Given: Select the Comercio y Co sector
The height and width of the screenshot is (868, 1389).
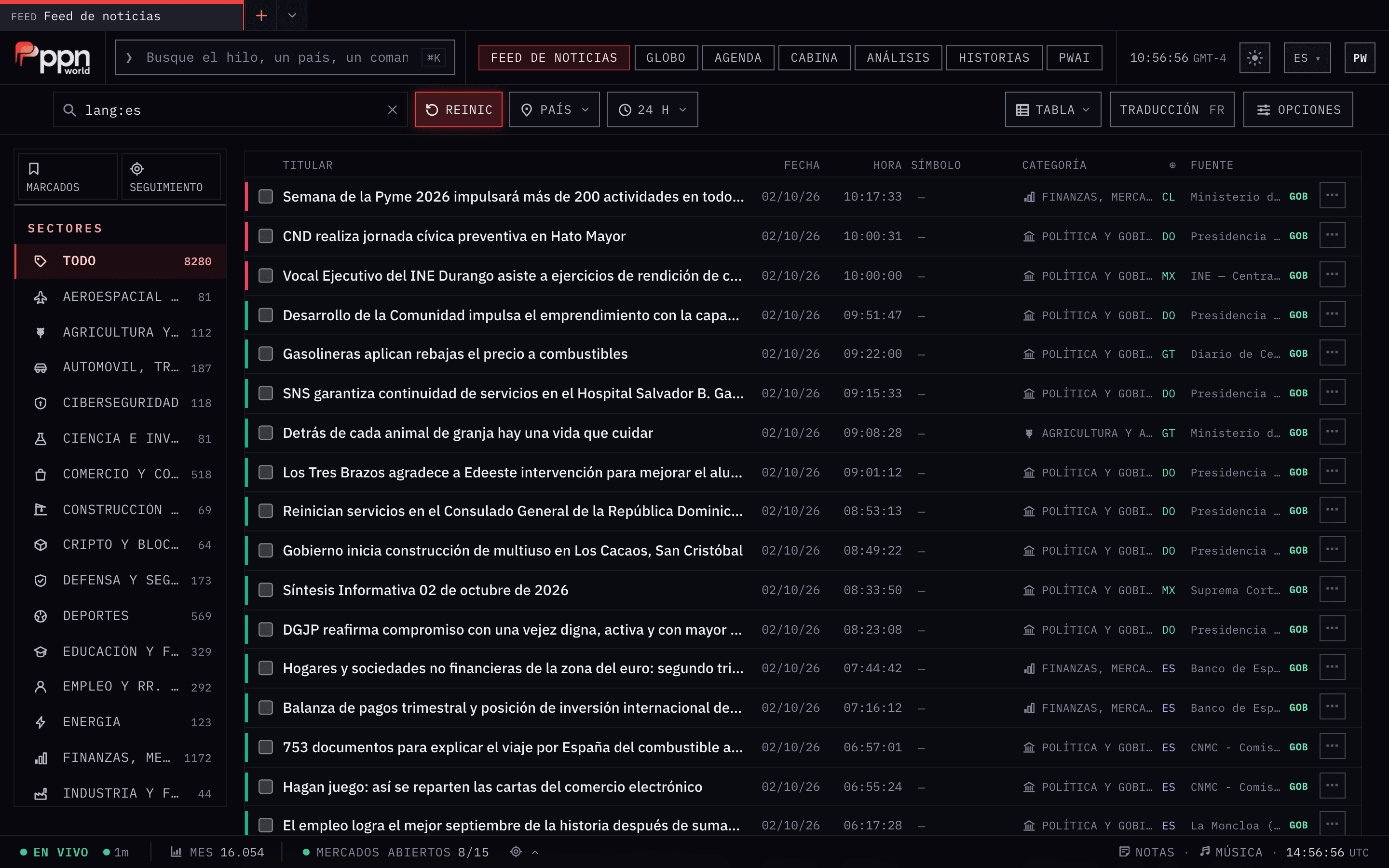Looking at the screenshot, I should click(121, 474).
